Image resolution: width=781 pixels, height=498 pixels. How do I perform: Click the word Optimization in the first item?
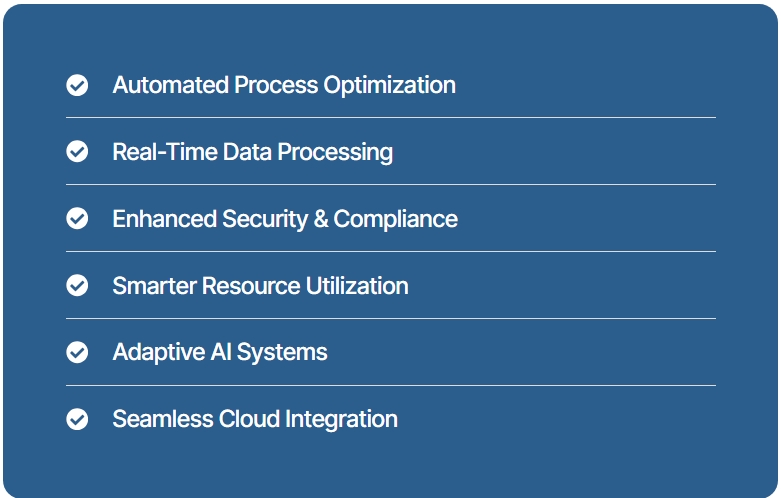[x=390, y=86]
